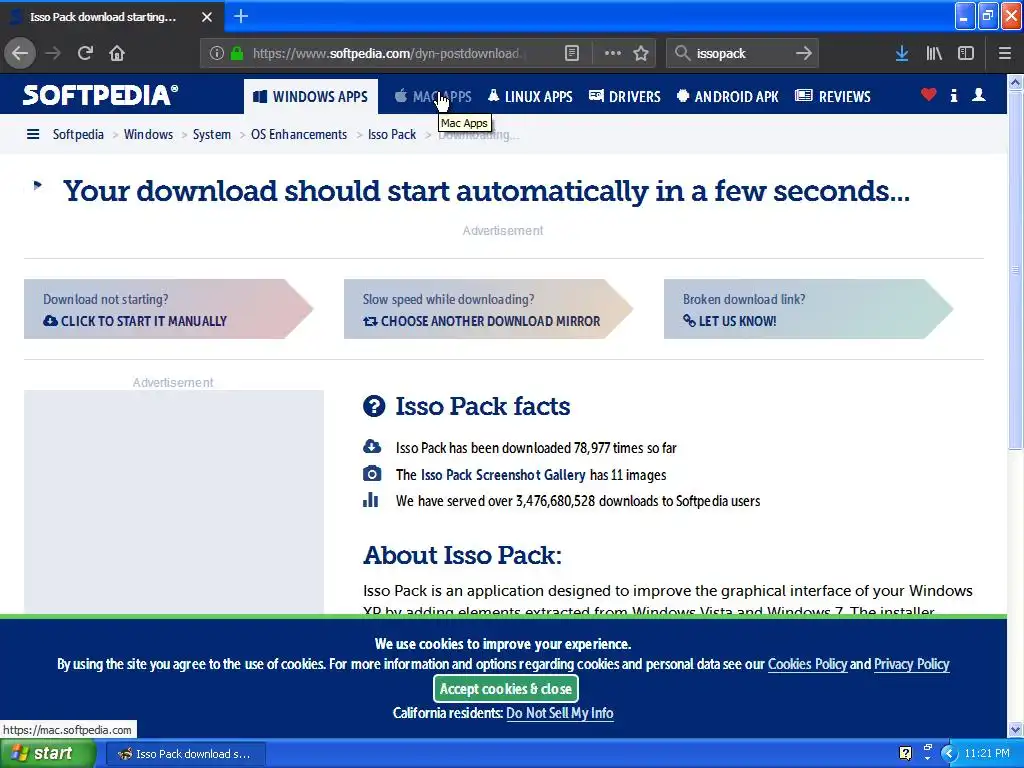
Task: Show site information icon in address bar
Action: pos(217,54)
